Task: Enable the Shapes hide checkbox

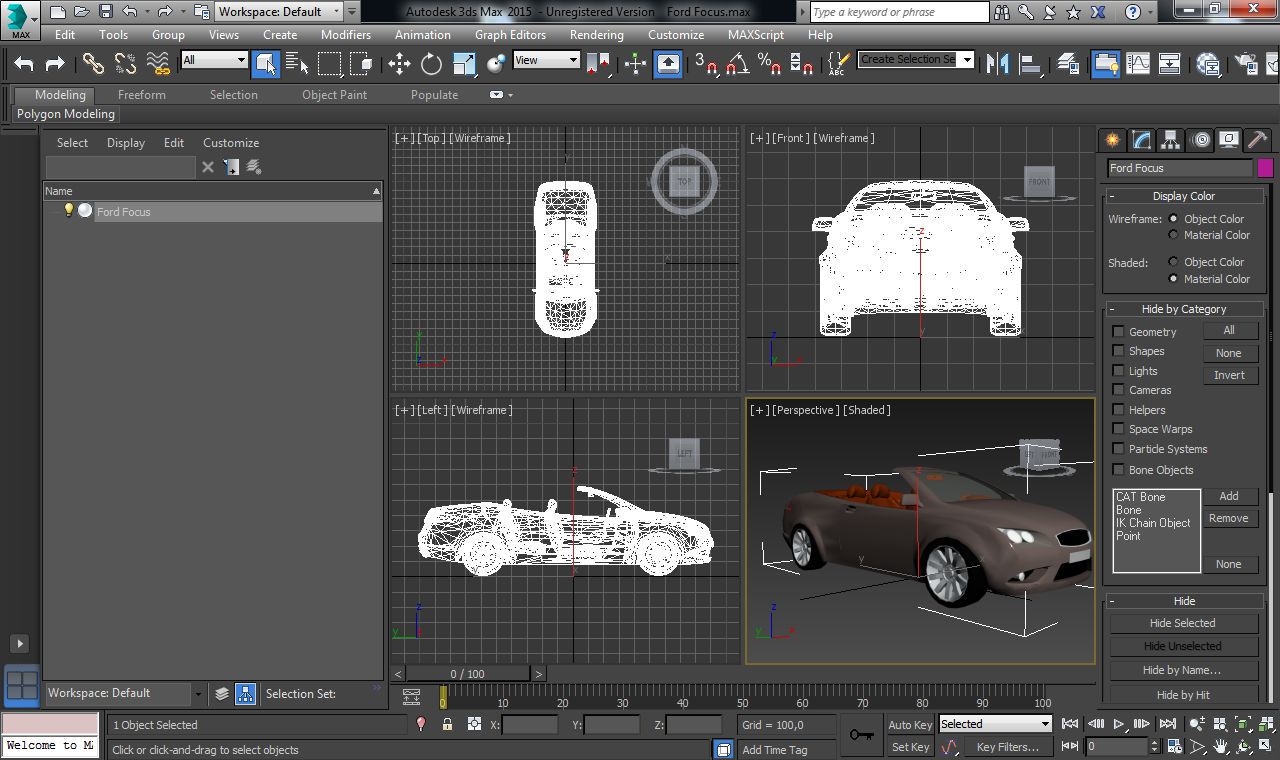Action: point(1118,351)
